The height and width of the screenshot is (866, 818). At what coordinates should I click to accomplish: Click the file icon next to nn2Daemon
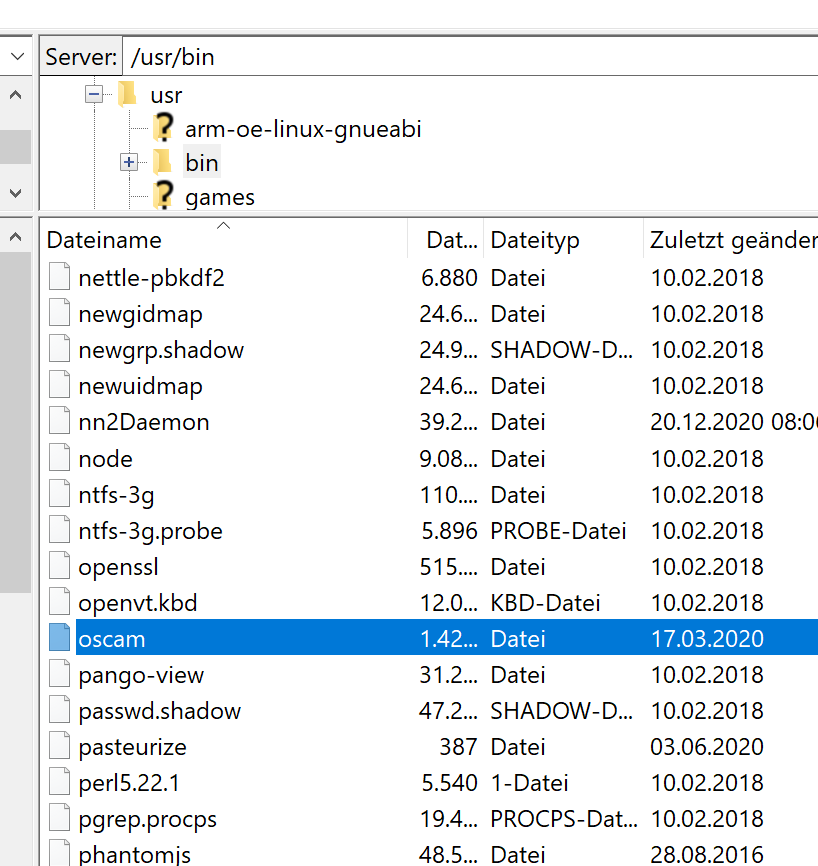pyautogui.click(x=60, y=422)
